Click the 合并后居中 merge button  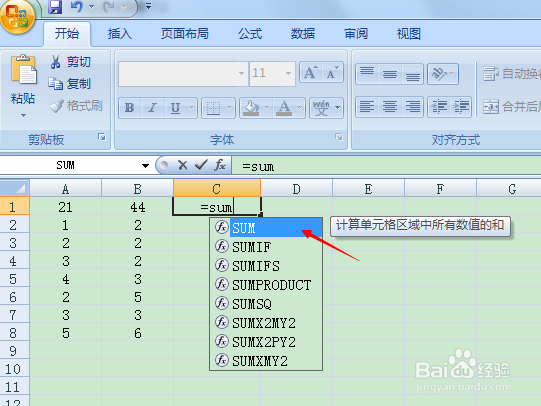pos(512,107)
